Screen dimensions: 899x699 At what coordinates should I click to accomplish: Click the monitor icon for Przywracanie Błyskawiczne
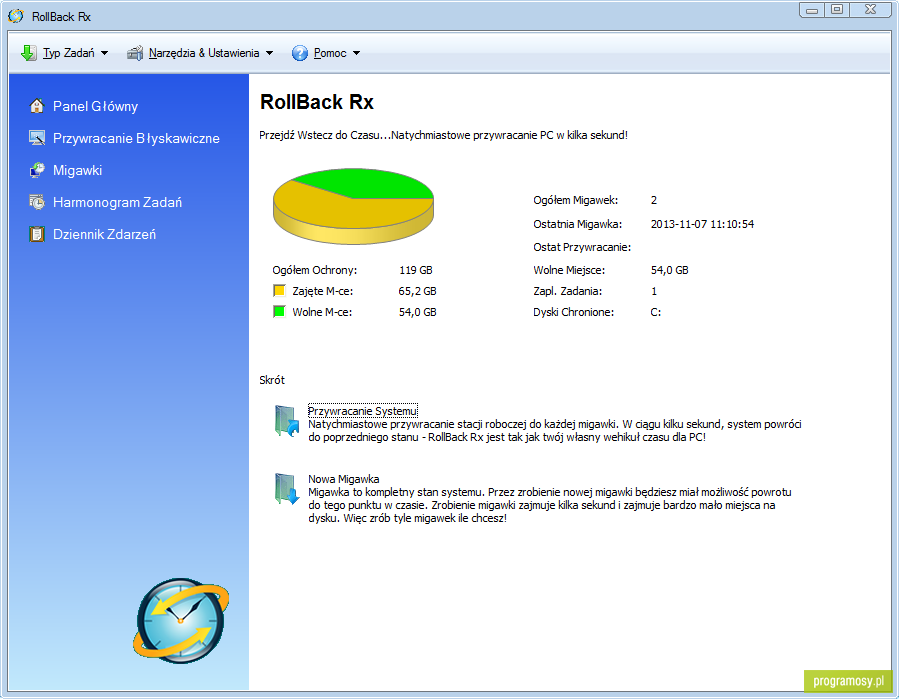[37, 138]
